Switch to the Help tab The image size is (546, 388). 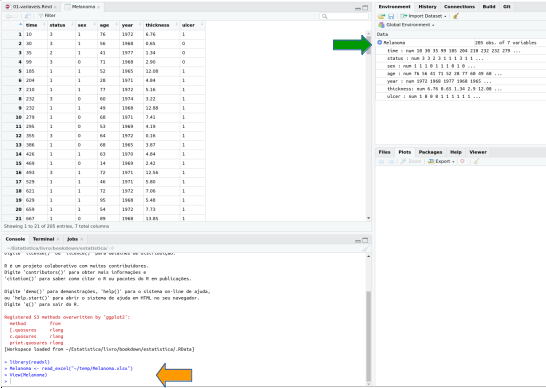[x=456, y=152]
